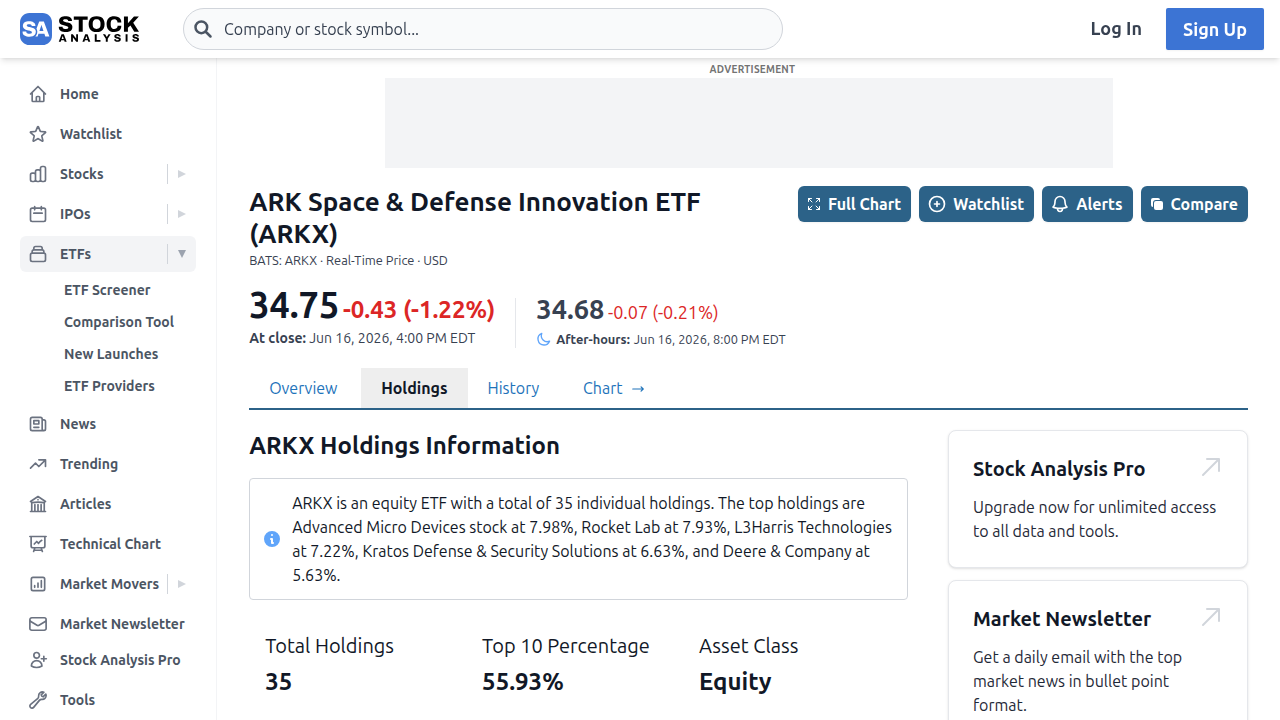The height and width of the screenshot is (720, 1280).
Task: Click the Sign Up button
Action: [x=1215, y=29]
